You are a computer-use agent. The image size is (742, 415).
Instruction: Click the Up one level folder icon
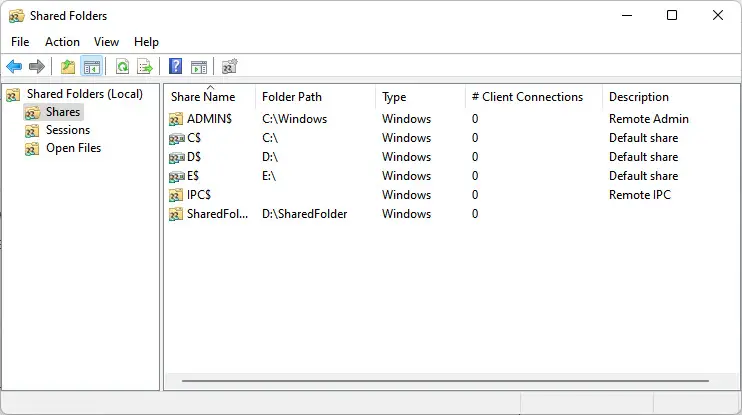(68, 67)
